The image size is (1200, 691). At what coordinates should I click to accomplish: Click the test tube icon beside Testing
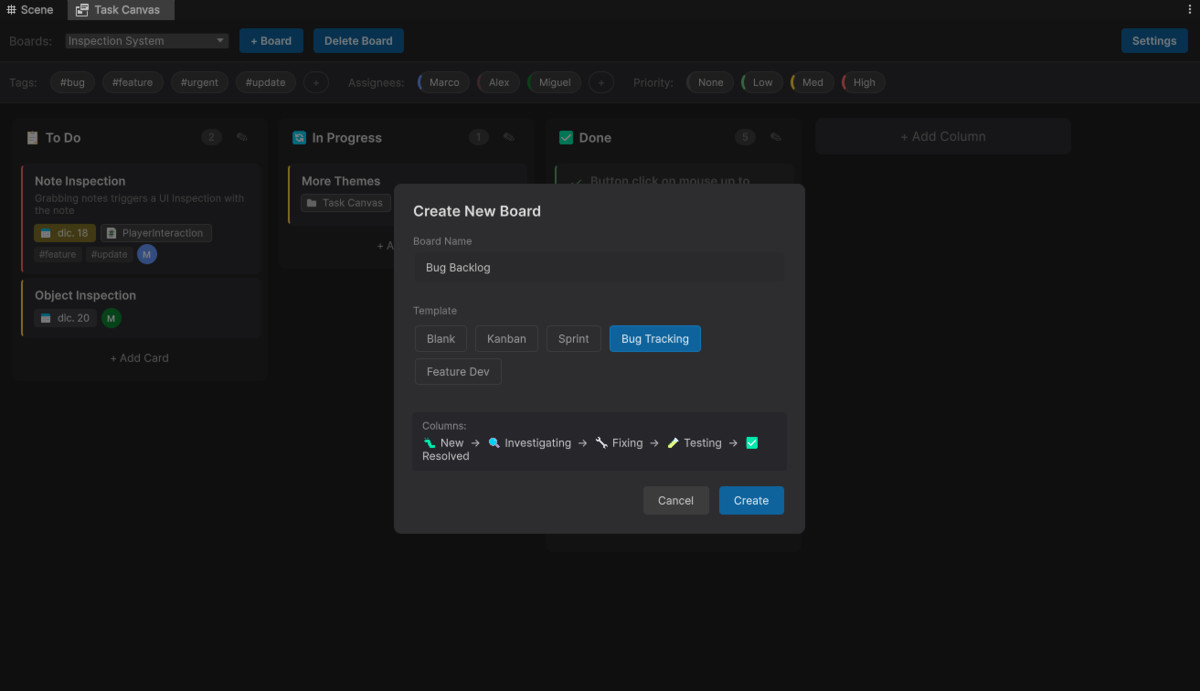(x=673, y=442)
